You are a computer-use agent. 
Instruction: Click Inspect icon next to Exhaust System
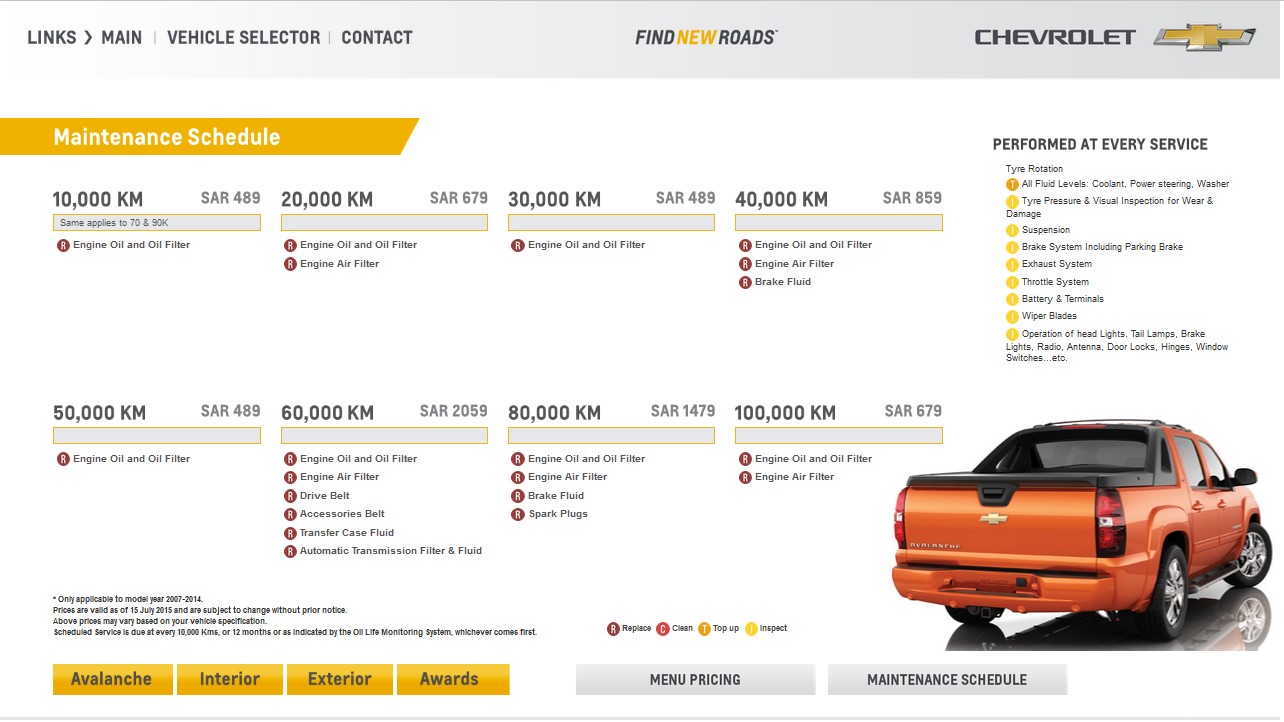tap(1012, 265)
